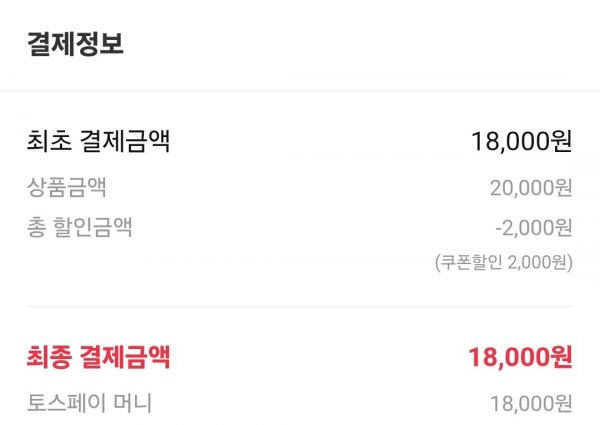This screenshot has height=425, width=600.
Task: Click the 토스페이 머니 payment method label
Action: tap(90, 403)
